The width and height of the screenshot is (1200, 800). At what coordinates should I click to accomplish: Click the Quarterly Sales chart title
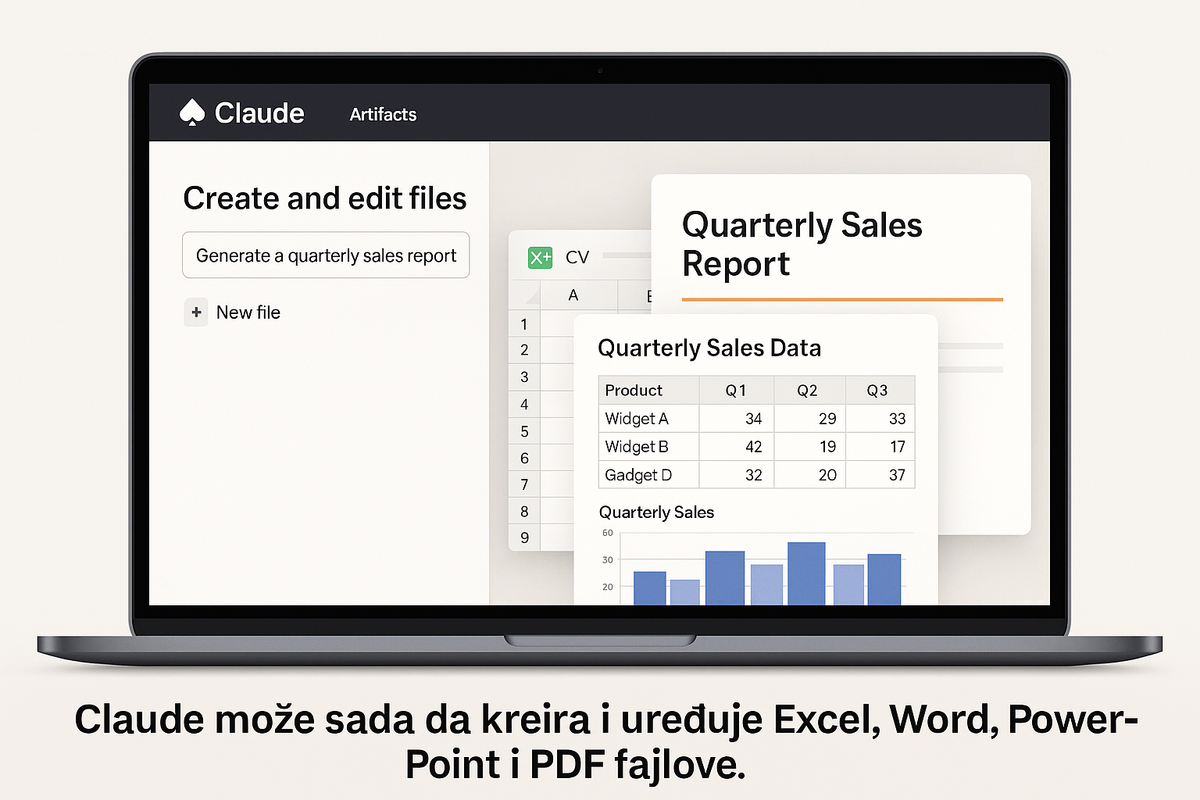point(656,512)
